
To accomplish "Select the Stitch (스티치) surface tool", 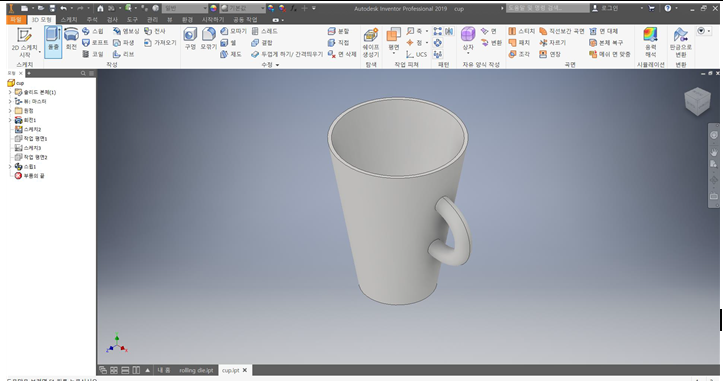I will pyautogui.click(x=522, y=31).
